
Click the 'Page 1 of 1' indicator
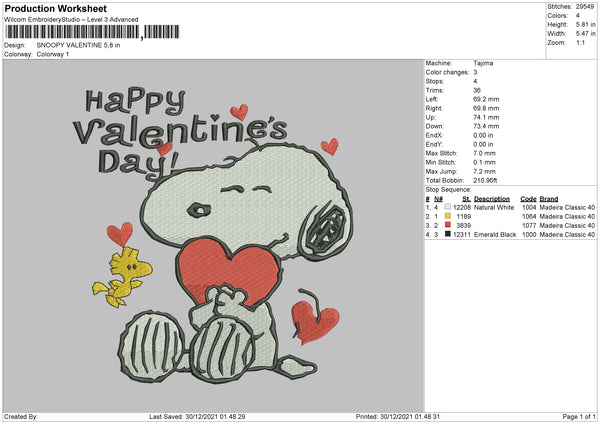(579, 416)
